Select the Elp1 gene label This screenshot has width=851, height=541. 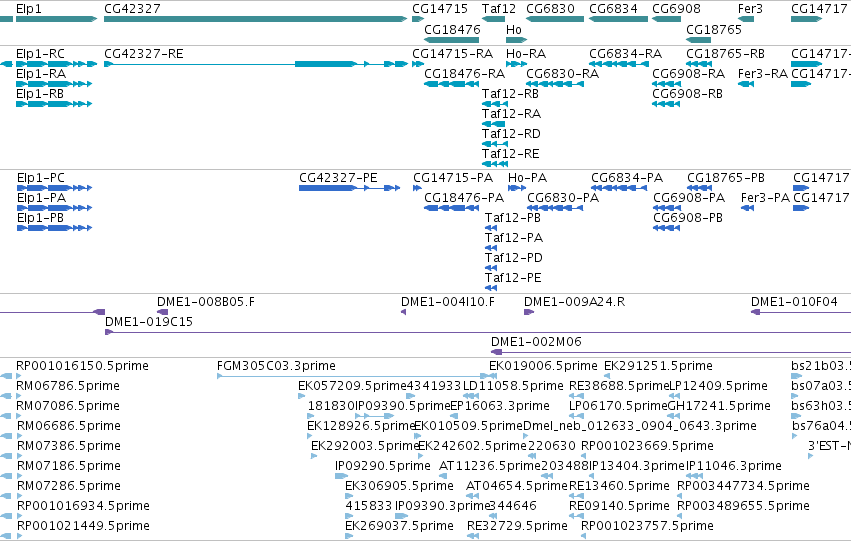coord(29,9)
